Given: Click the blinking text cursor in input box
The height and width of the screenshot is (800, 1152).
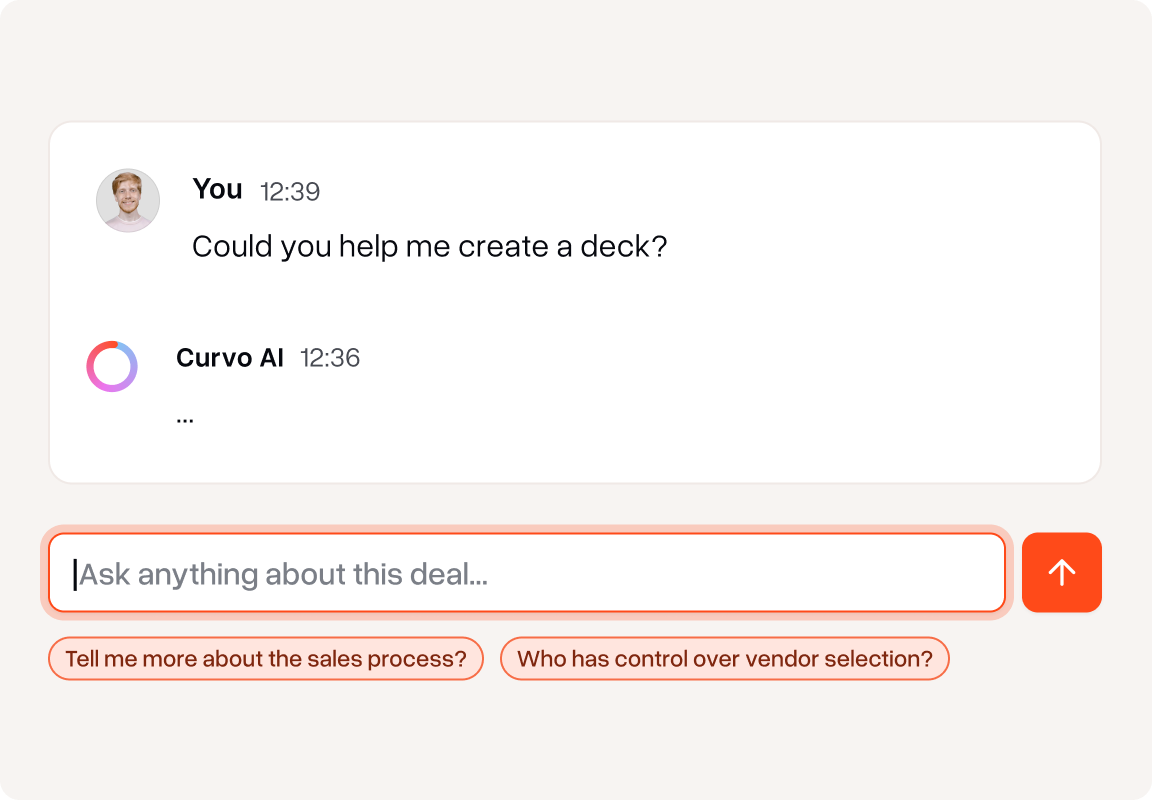Looking at the screenshot, I should point(74,574).
